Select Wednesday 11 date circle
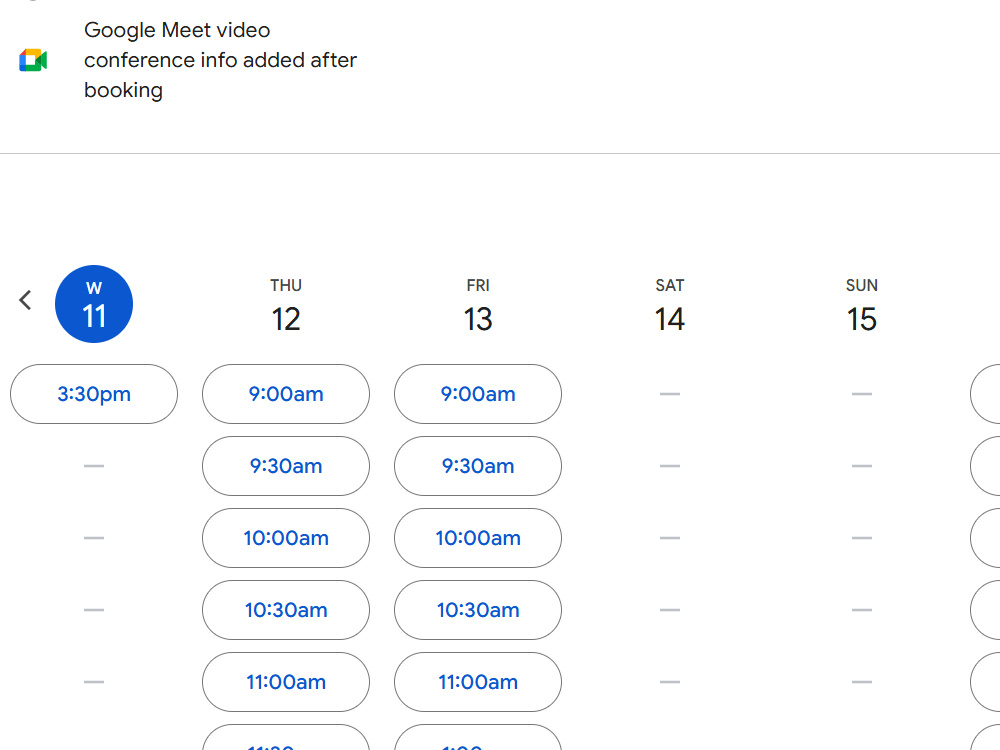 [94, 304]
